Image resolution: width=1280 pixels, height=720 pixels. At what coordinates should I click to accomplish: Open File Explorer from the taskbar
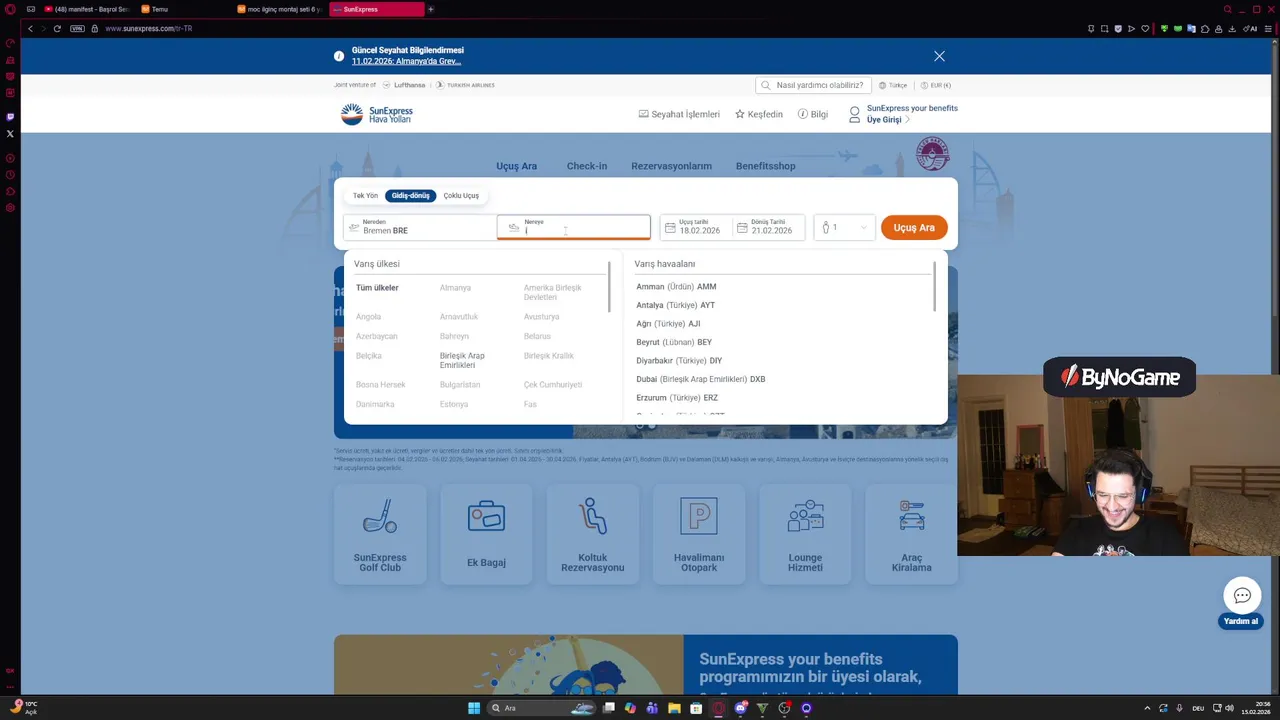[x=674, y=708]
